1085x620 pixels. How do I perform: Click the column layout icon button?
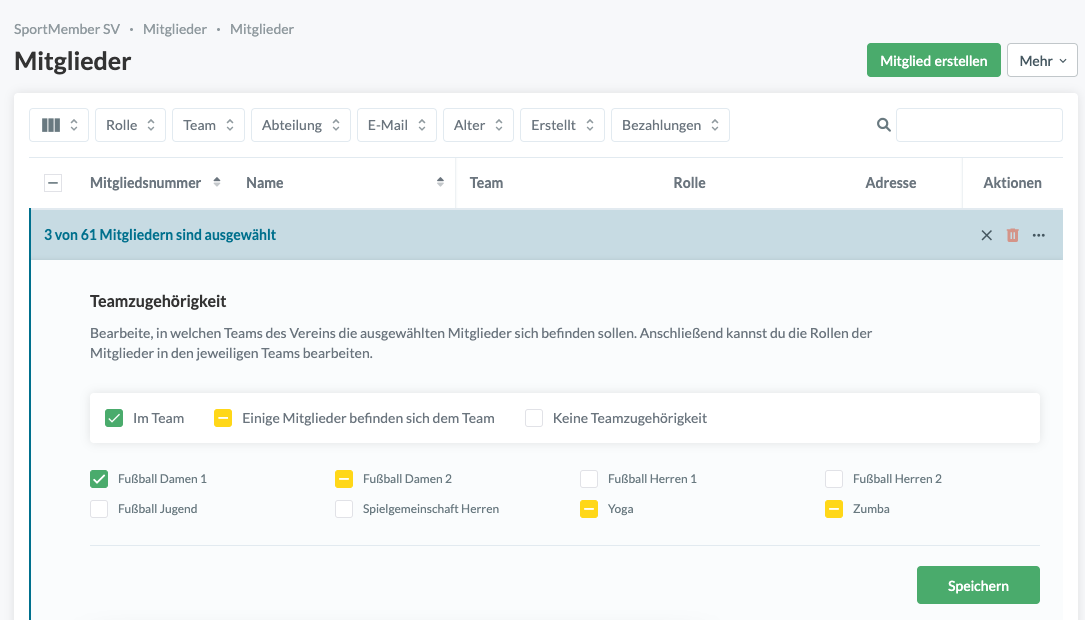(59, 125)
